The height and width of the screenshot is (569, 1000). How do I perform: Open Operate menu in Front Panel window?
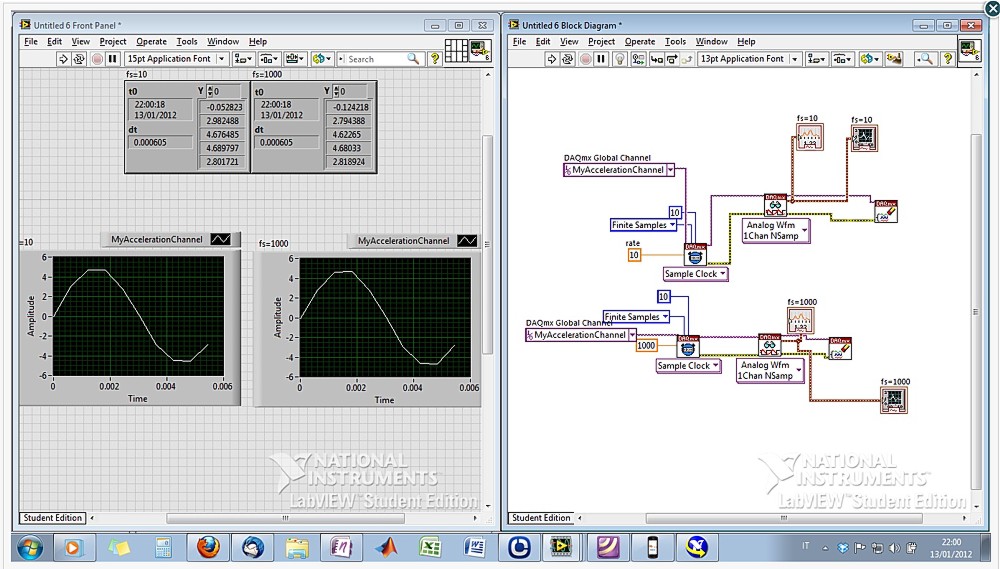pos(151,42)
